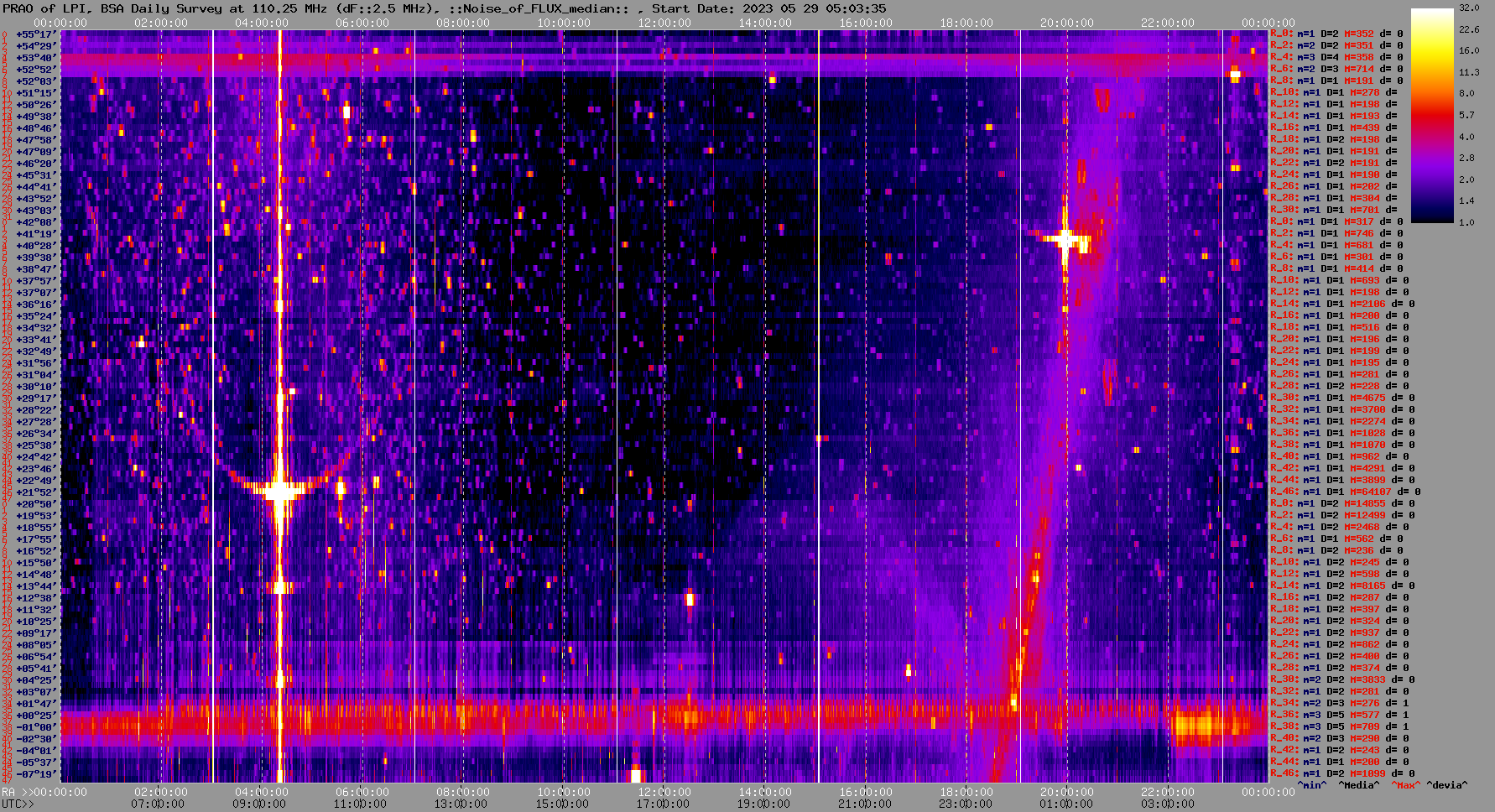Viewport: 1495px width, 812px height.
Task: Click the UTC time label '07:00:00'
Action: (x=159, y=804)
